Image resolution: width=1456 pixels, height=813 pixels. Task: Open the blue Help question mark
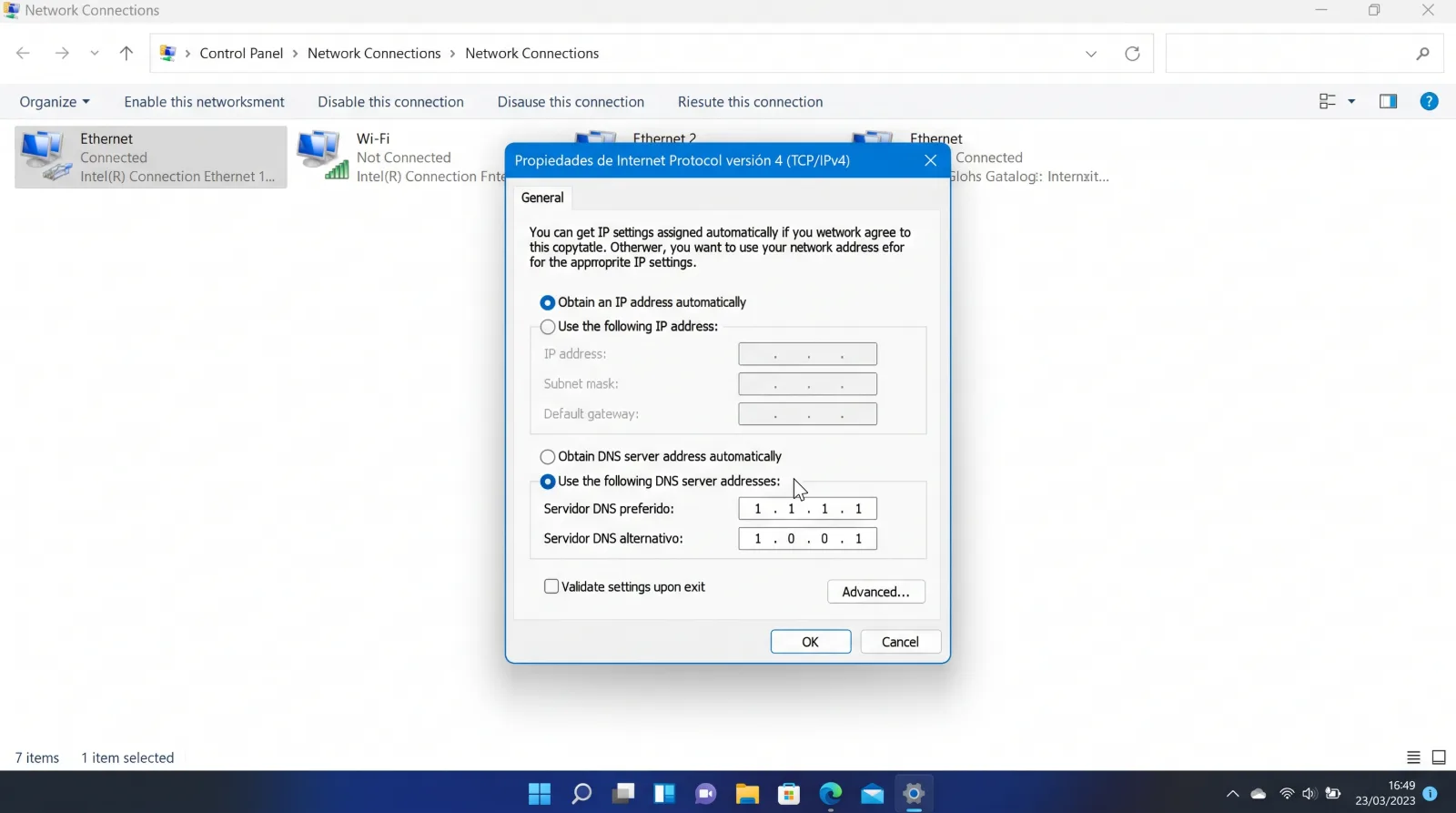(x=1430, y=101)
